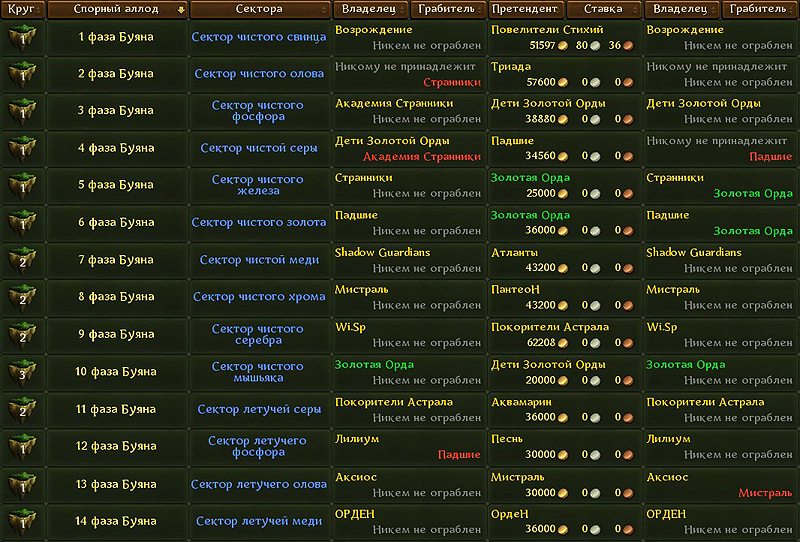Screen dimensions: 800x542
Task: Select the round 2 island icon for 7 фаза Буяна
Action: click(x=21, y=261)
